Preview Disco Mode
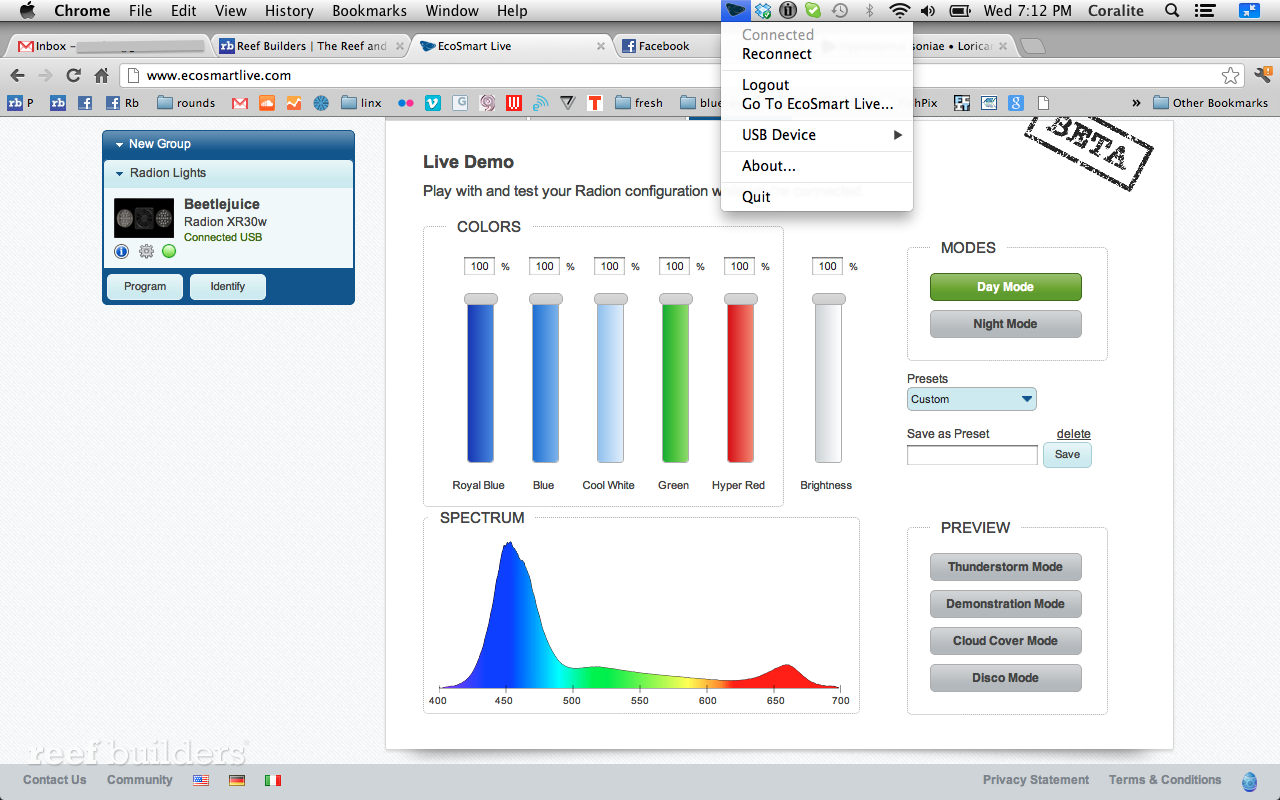Viewport: 1280px width, 800px height. (x=1005, y=678)
